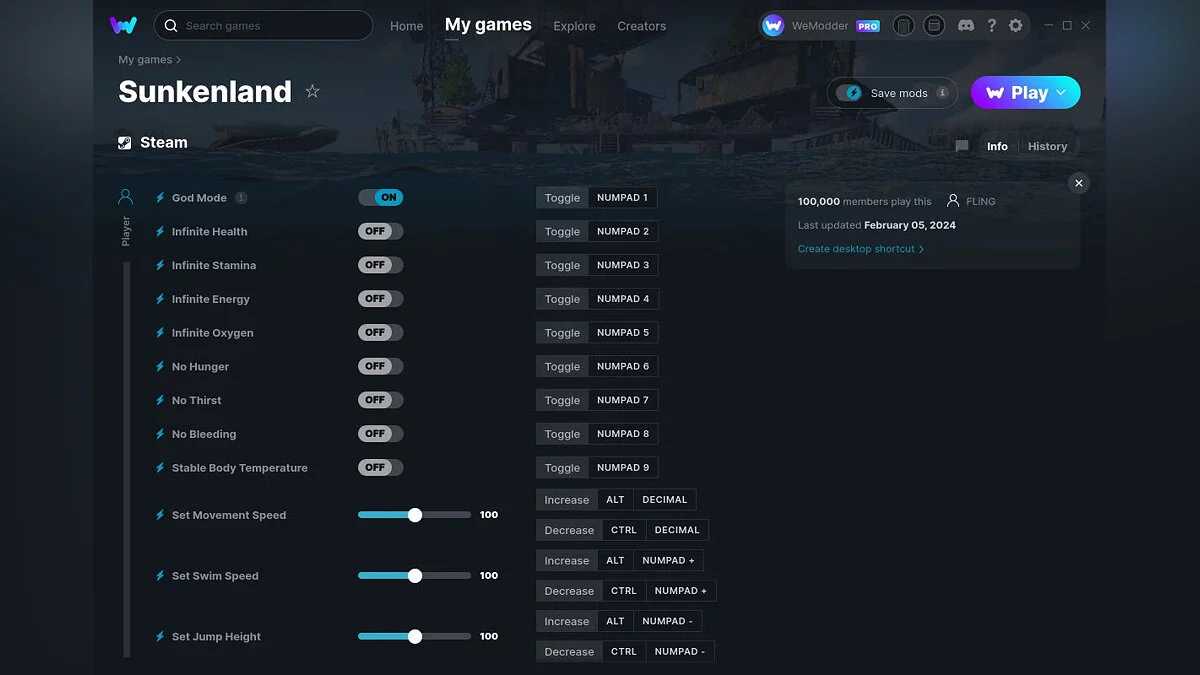Viewport: 1200px width, 675px height.
Task: Click lightning icon next to Set Jump Height
Action: tap(160, 637)
